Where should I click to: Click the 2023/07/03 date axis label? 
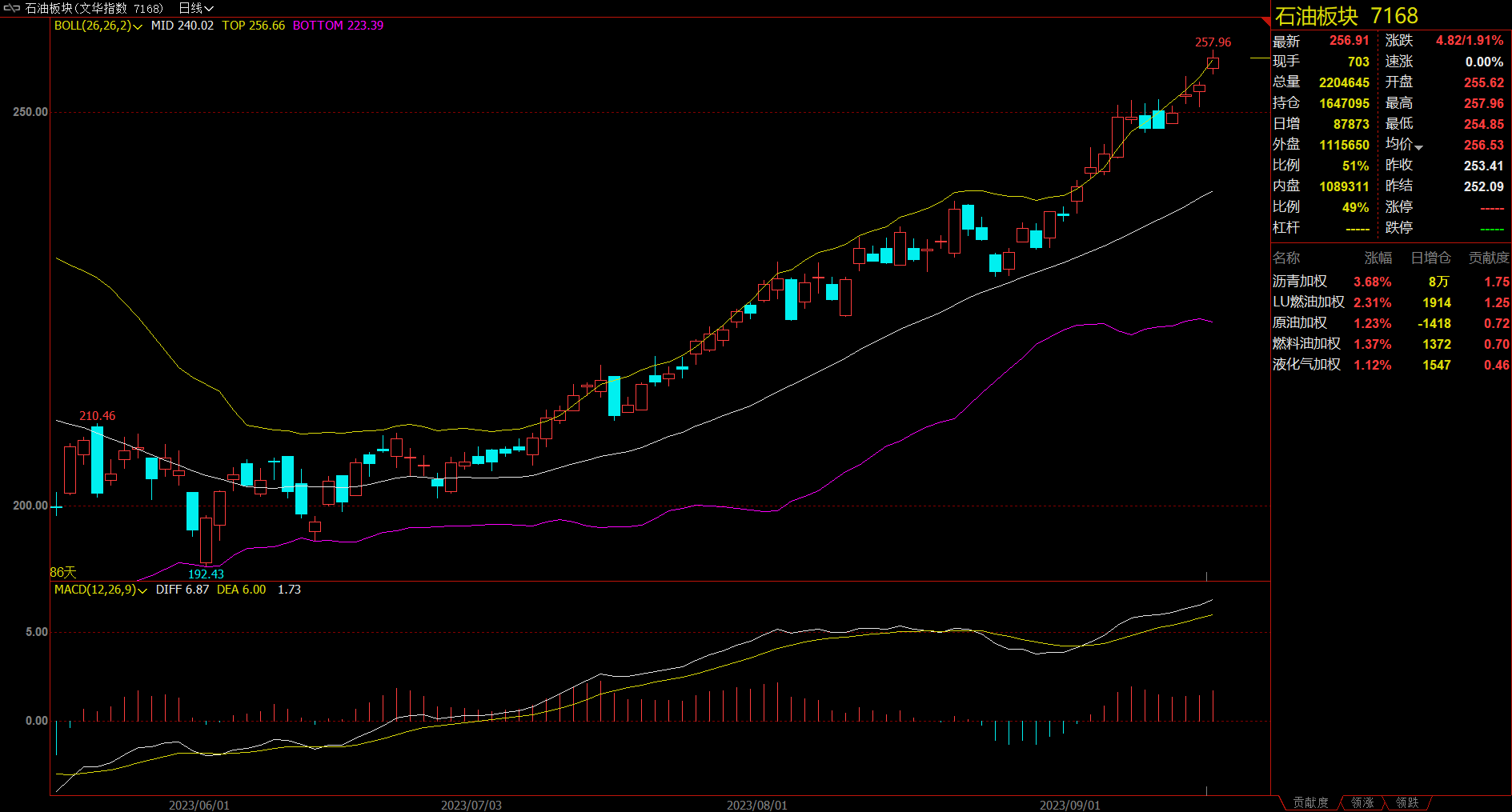(471, 805)
